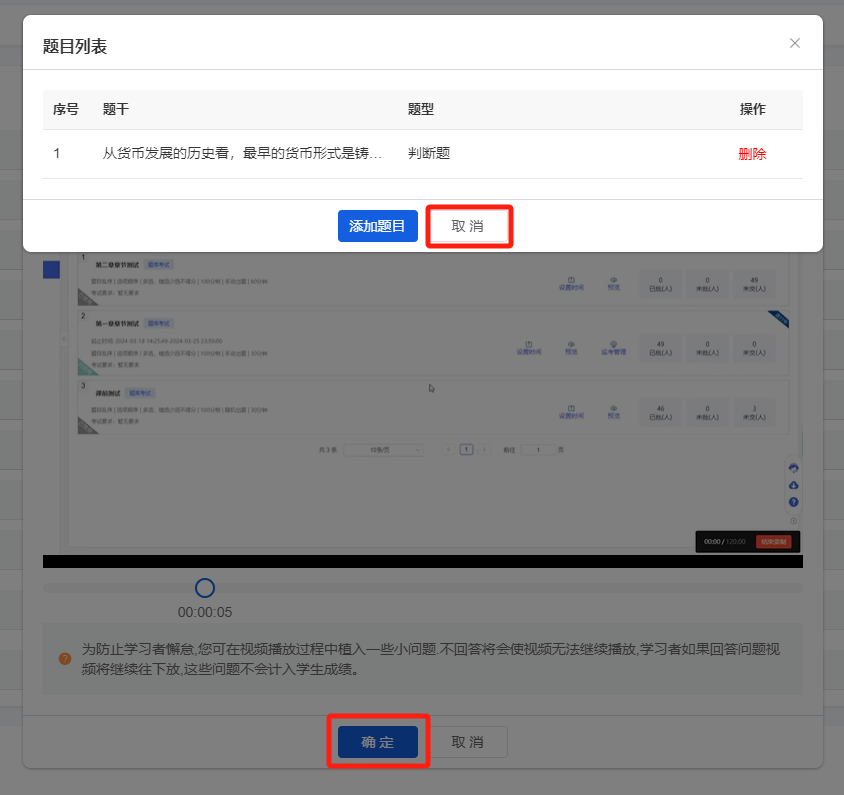
Task: Click the small target icon below the help icon
Action: (793, 520)
